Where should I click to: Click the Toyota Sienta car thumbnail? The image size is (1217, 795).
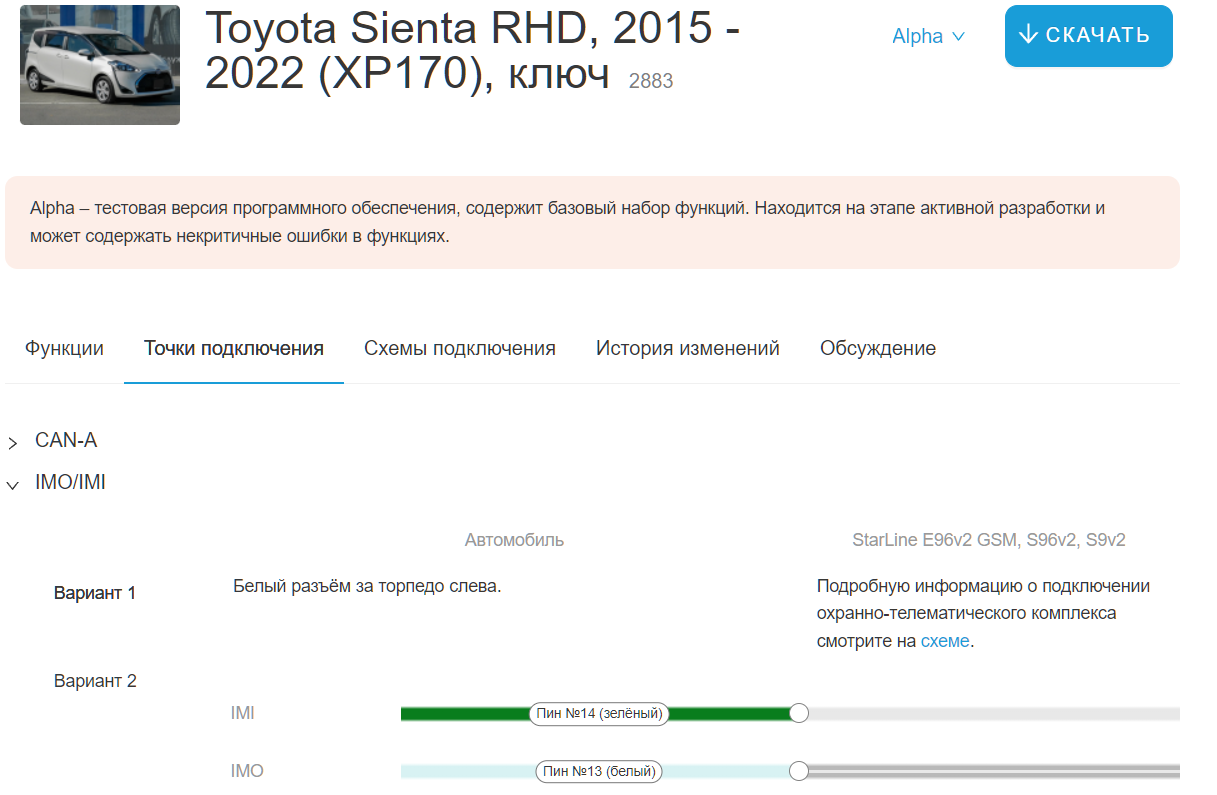click(100, 65)
